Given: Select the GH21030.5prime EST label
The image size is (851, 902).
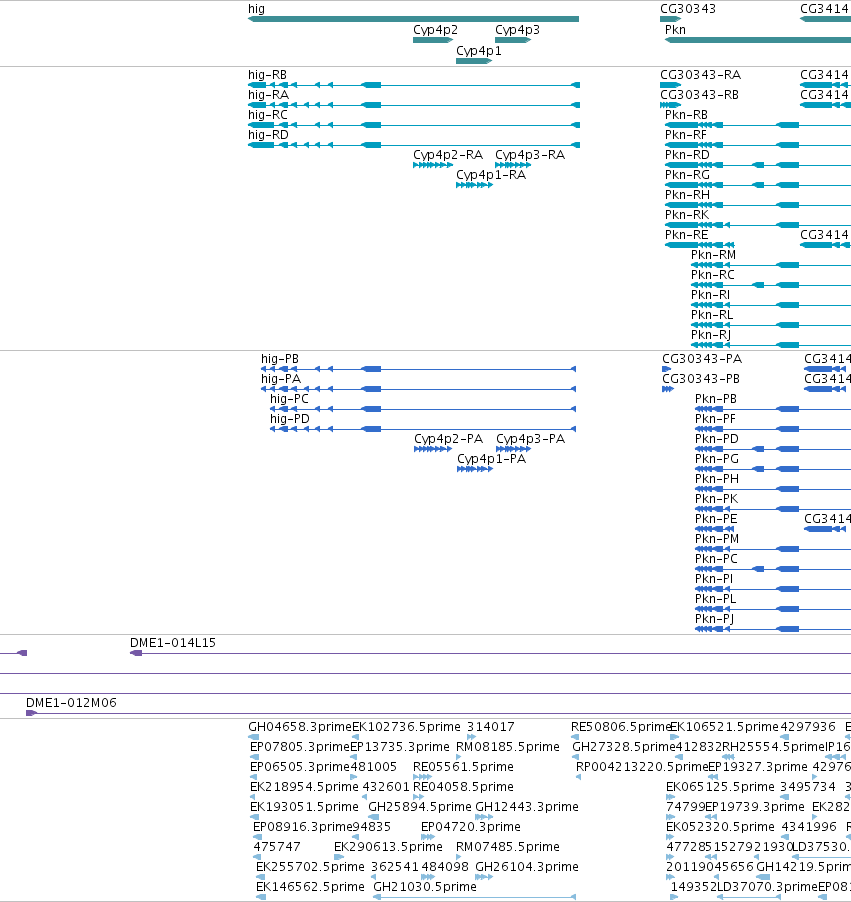Looking at the screenshot, I should tap(425, 887).
